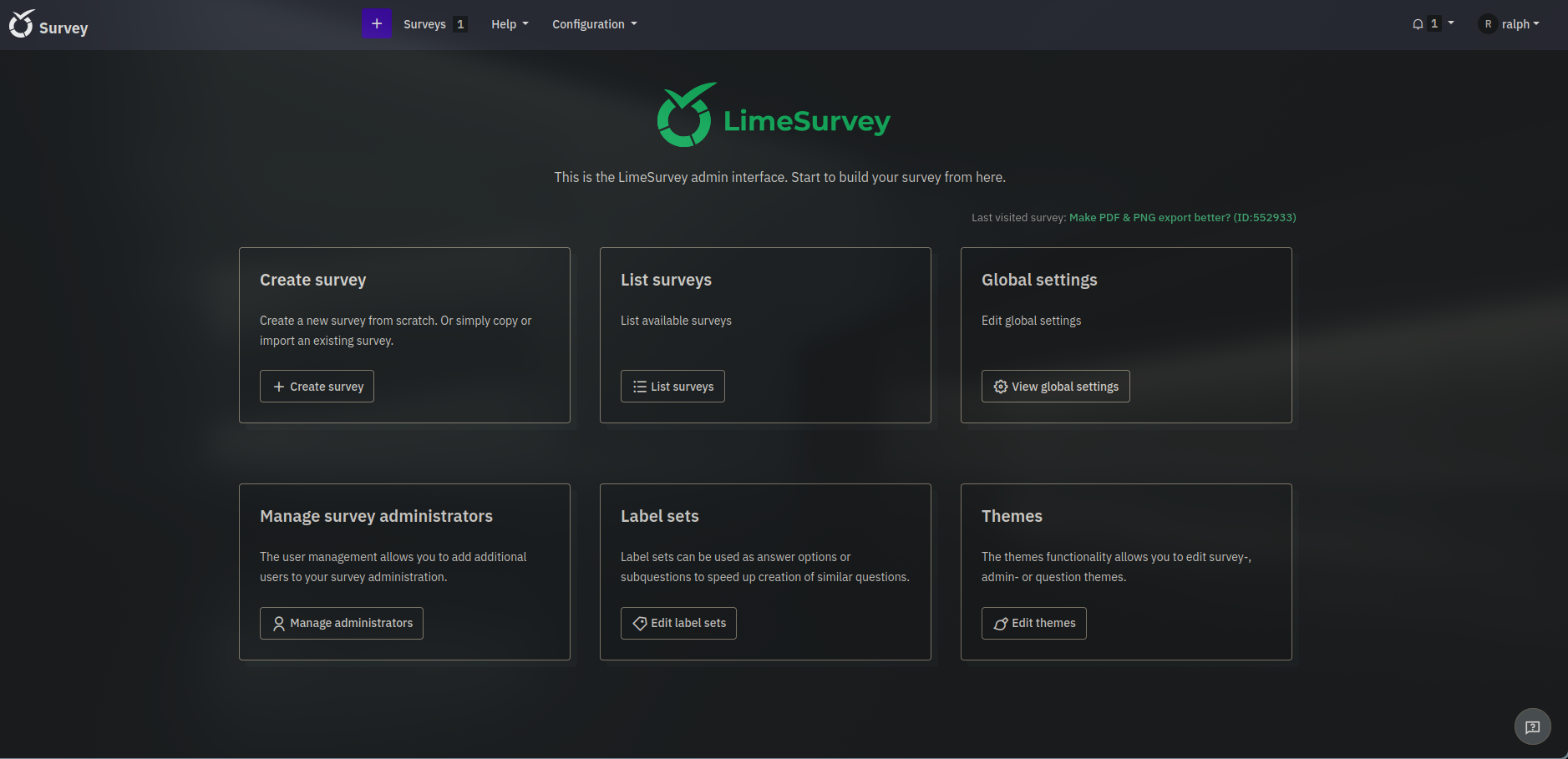Open the Surveys menu item

click(x=424, y=24)
